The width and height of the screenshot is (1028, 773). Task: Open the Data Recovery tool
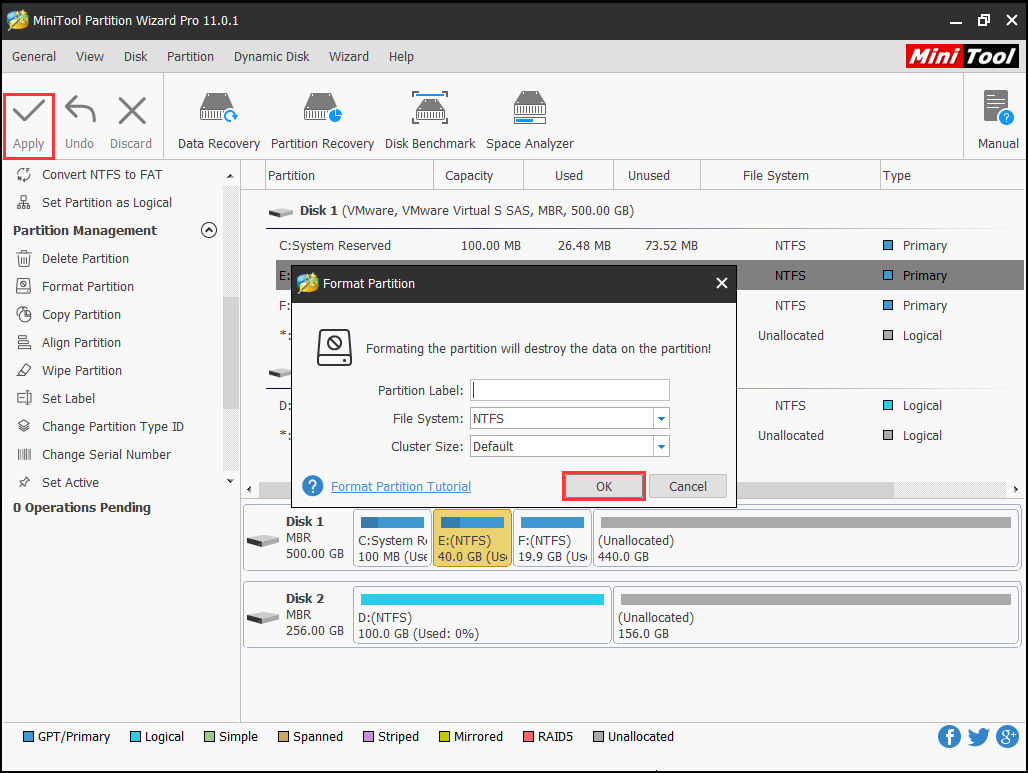click(218, 108)
